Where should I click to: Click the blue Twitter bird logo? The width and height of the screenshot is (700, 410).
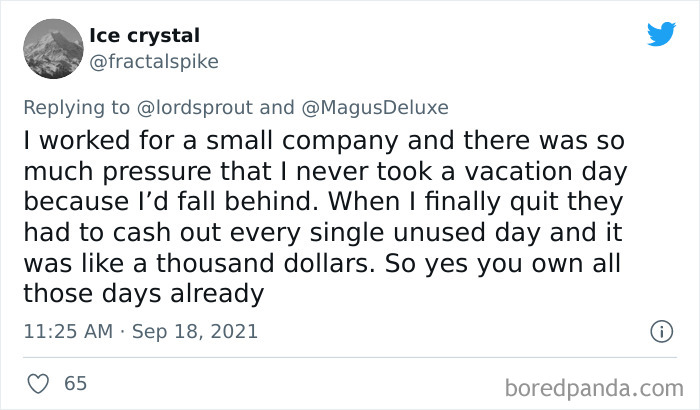[x=661, y=33]
